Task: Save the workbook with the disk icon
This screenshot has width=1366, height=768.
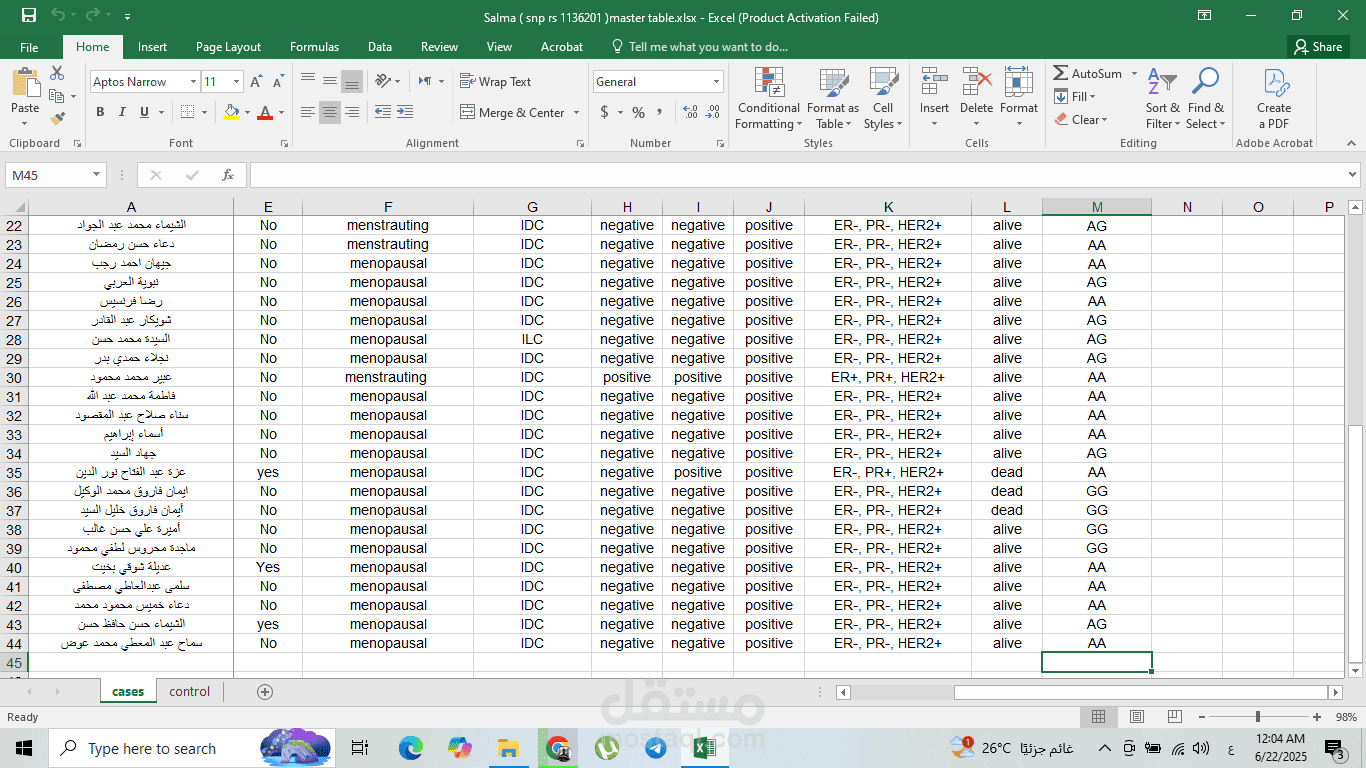Action: [x=28, y=16]
